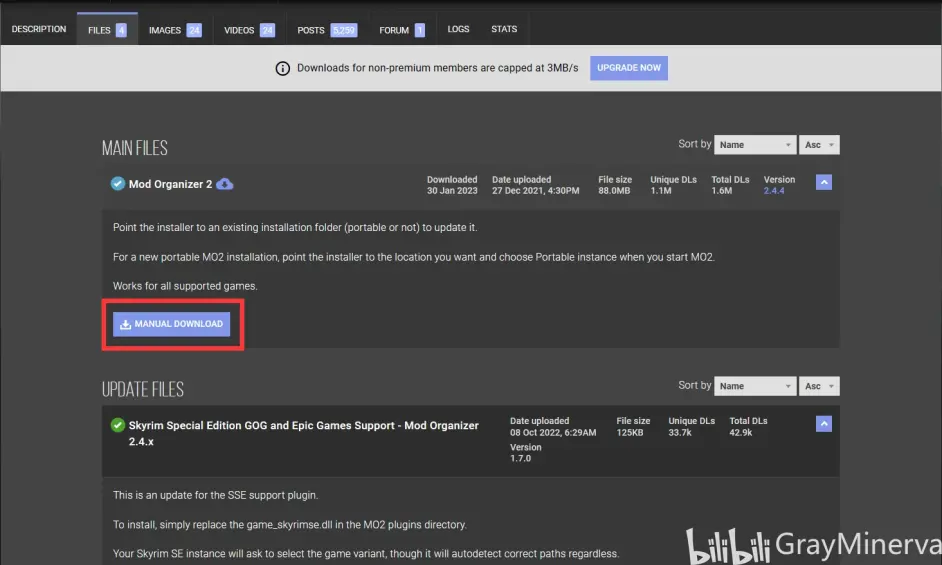
Task: Collapse the Skyrim Special Edition support file entry
Action: 823,424
